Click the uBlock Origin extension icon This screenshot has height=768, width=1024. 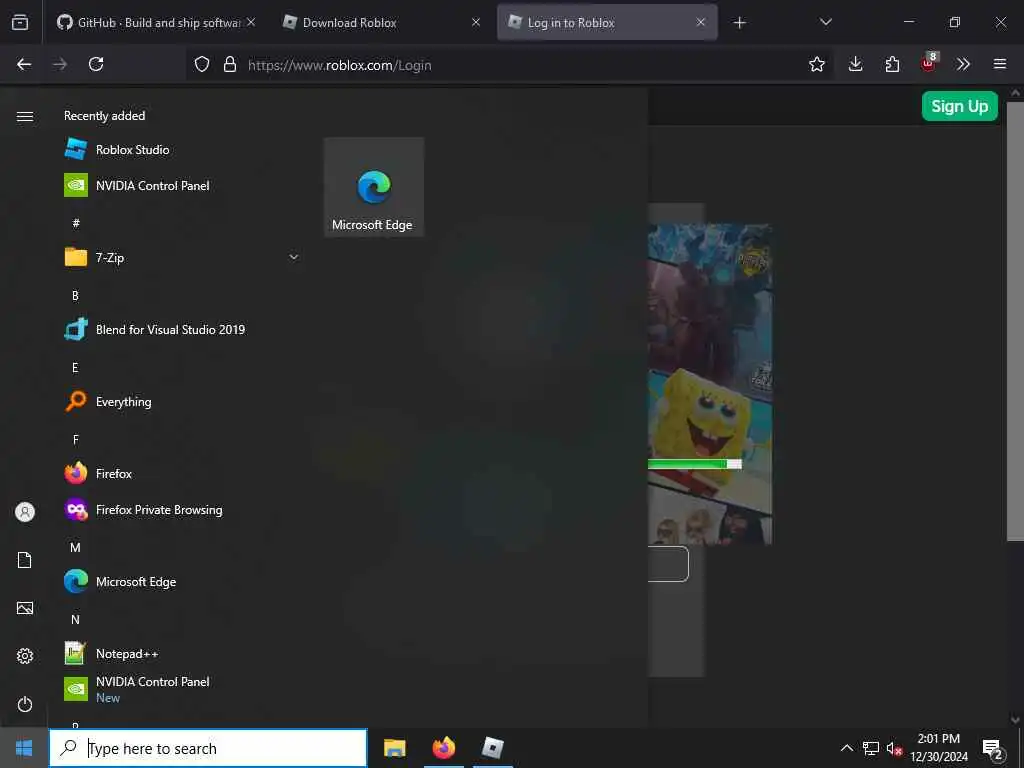click(928, 64)
